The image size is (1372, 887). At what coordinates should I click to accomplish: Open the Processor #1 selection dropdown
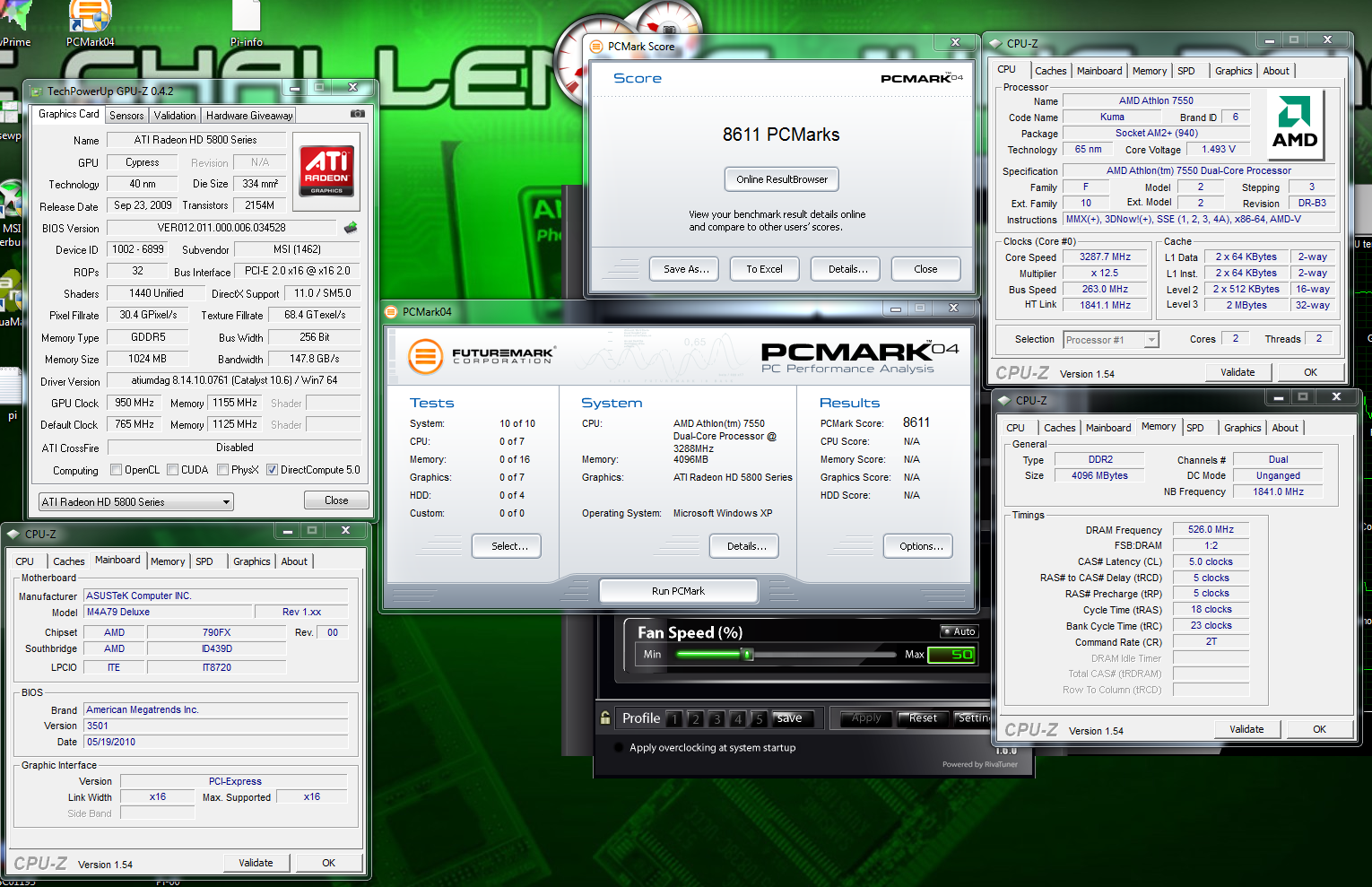(x=1111, y=340)
